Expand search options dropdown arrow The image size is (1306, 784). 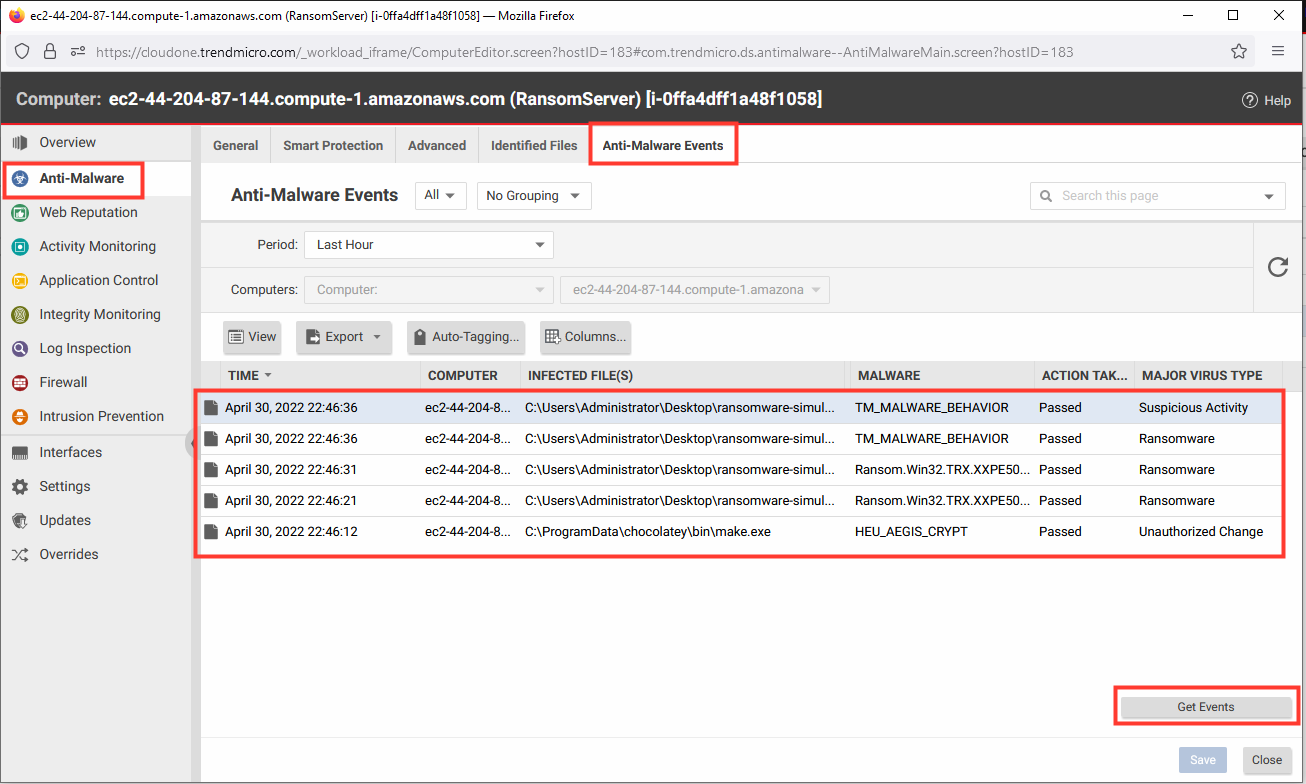[1269, 196]
